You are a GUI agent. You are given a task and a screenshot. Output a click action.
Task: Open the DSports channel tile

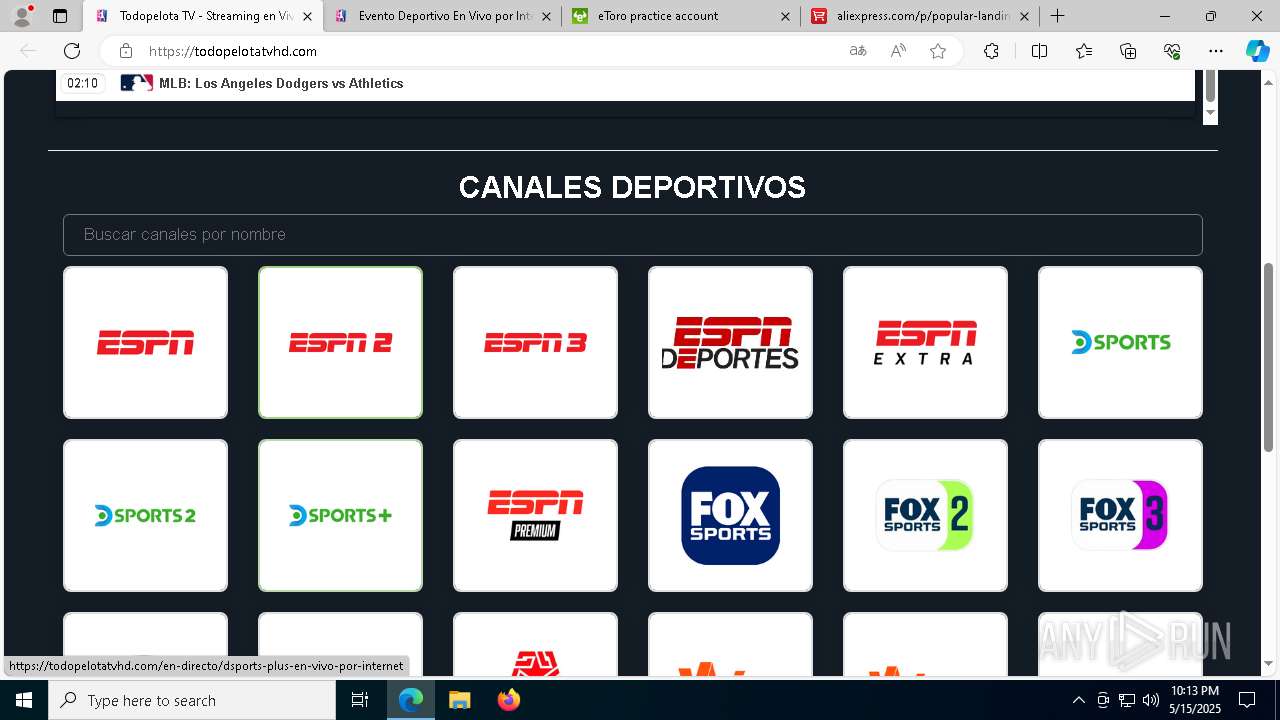tap(1120, 342)
